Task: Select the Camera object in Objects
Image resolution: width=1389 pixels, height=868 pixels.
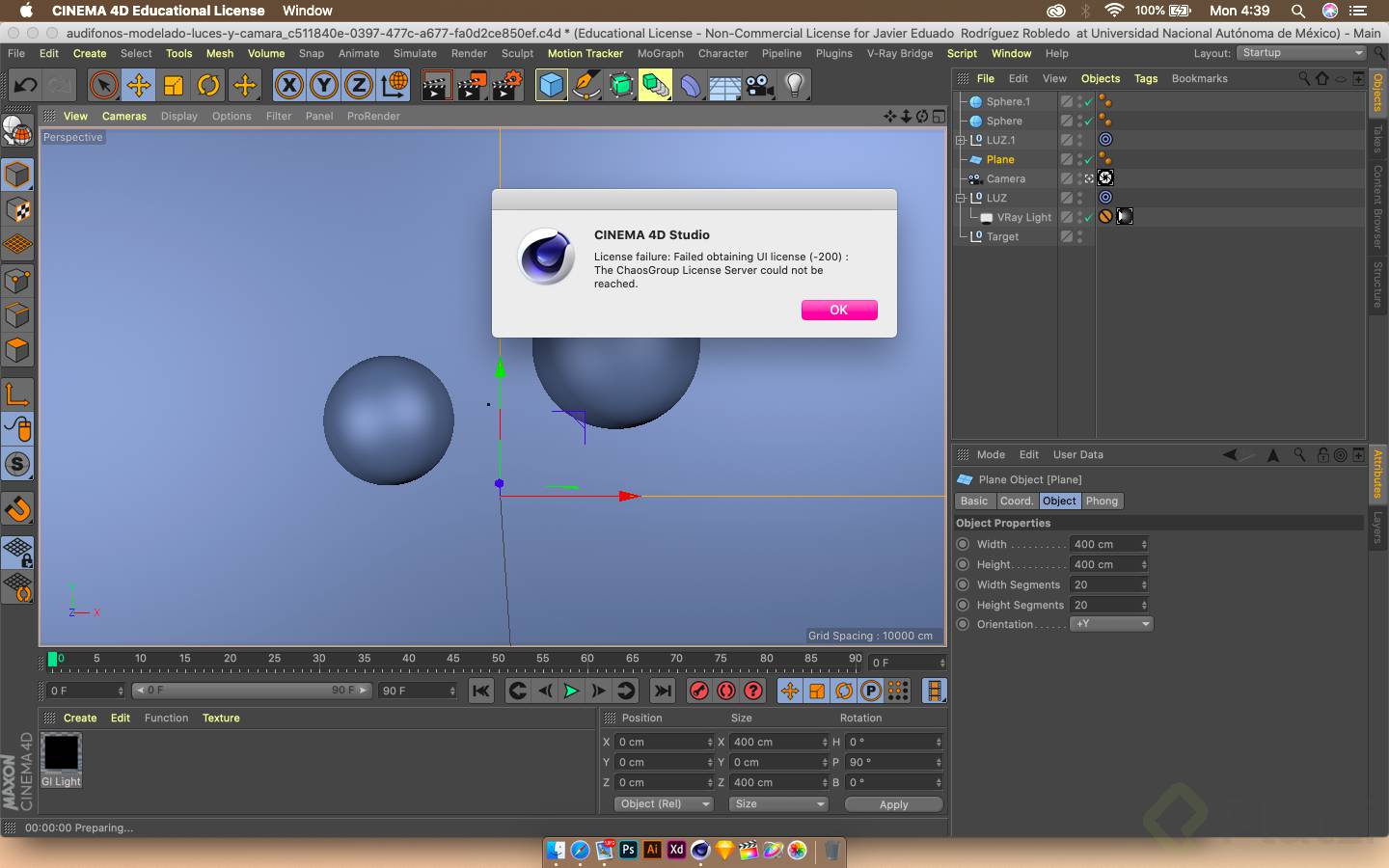Action: [1005, 178]
